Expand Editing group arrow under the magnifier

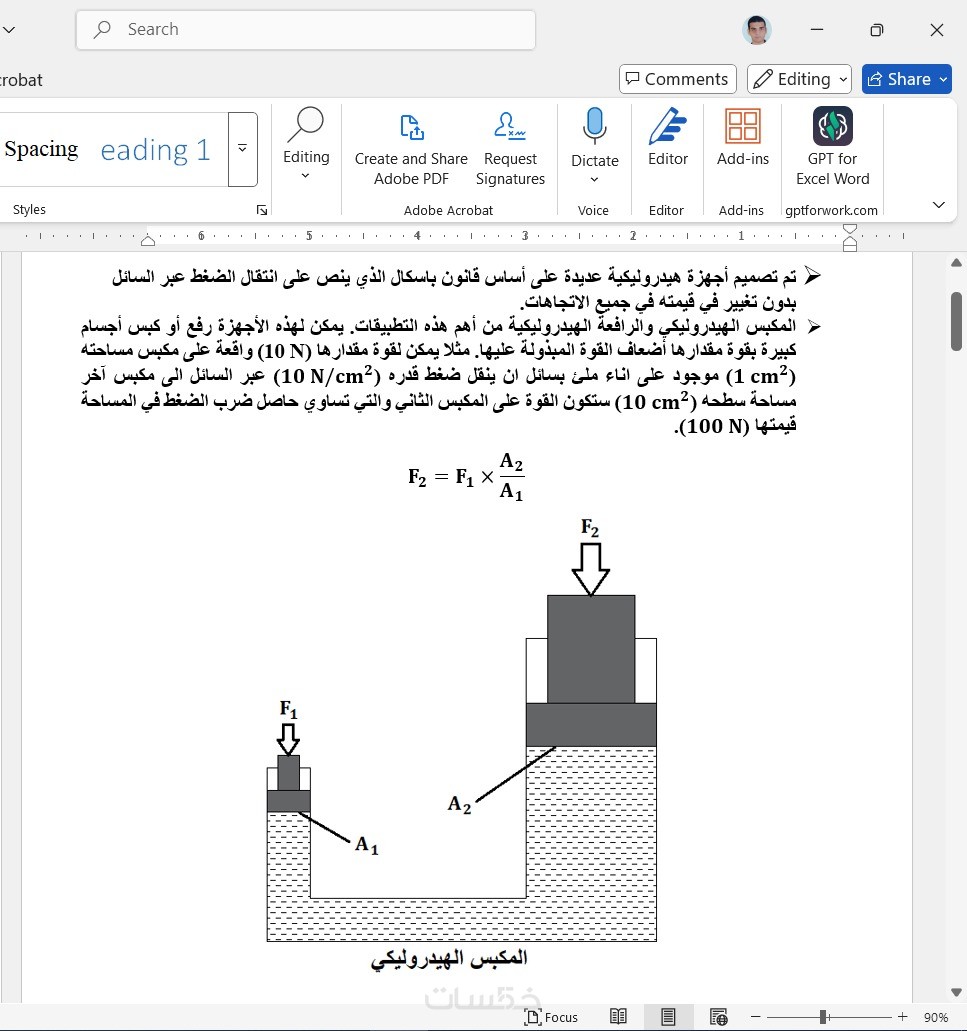(x=305, y=176)
